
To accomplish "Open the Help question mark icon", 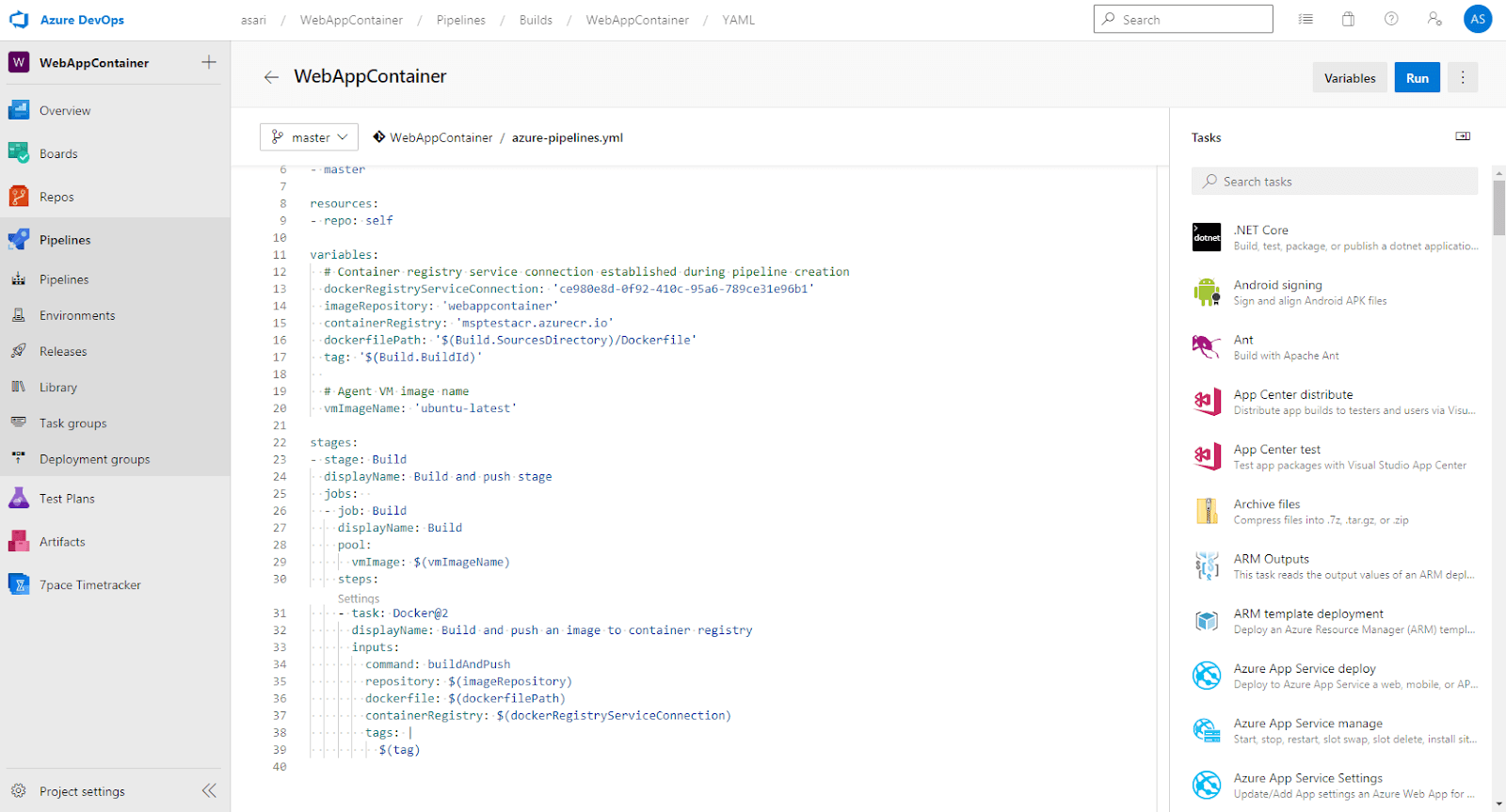I will [1391, 19].
